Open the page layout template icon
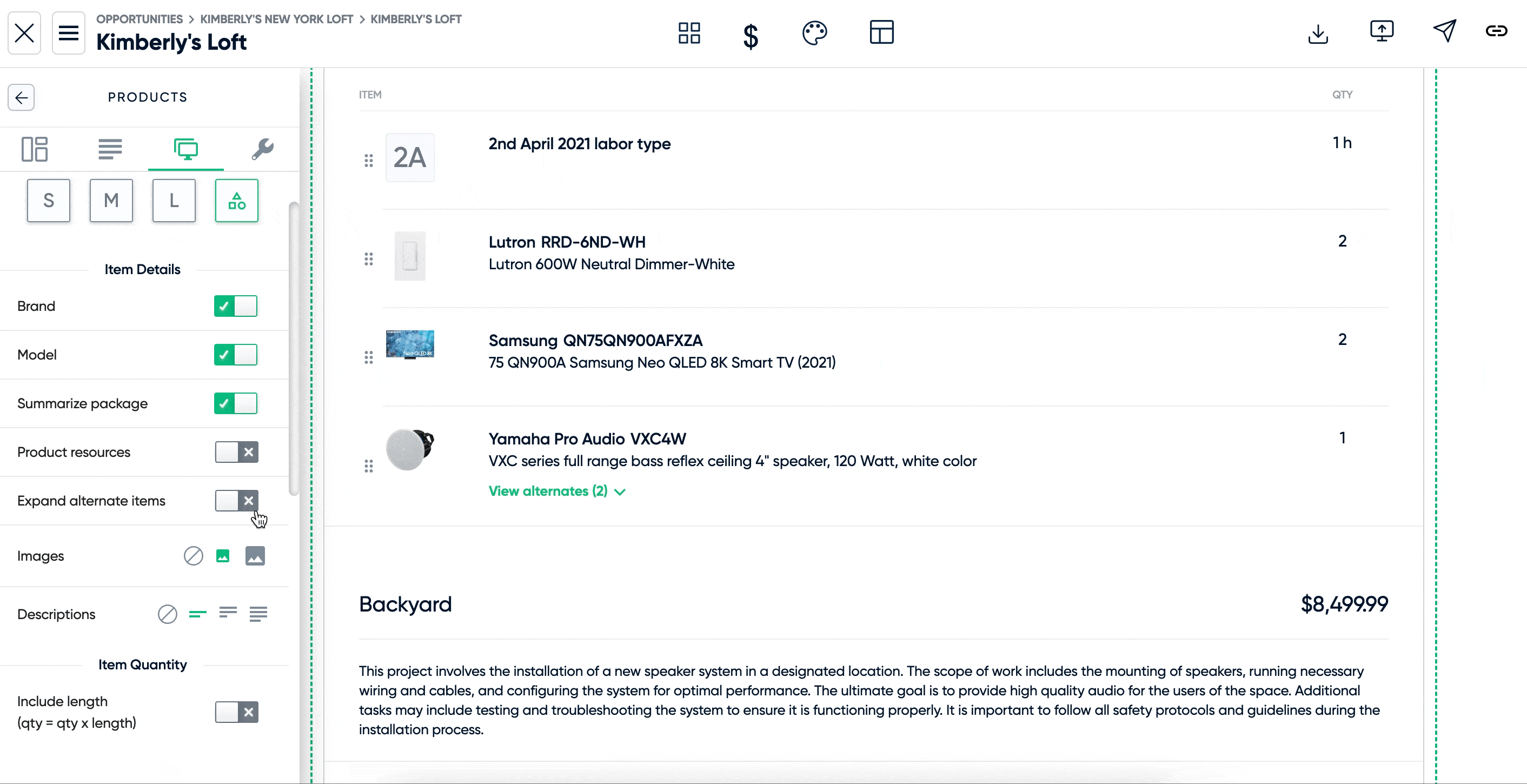This screenshot has width=1527, height=784. tap(881, 32)
